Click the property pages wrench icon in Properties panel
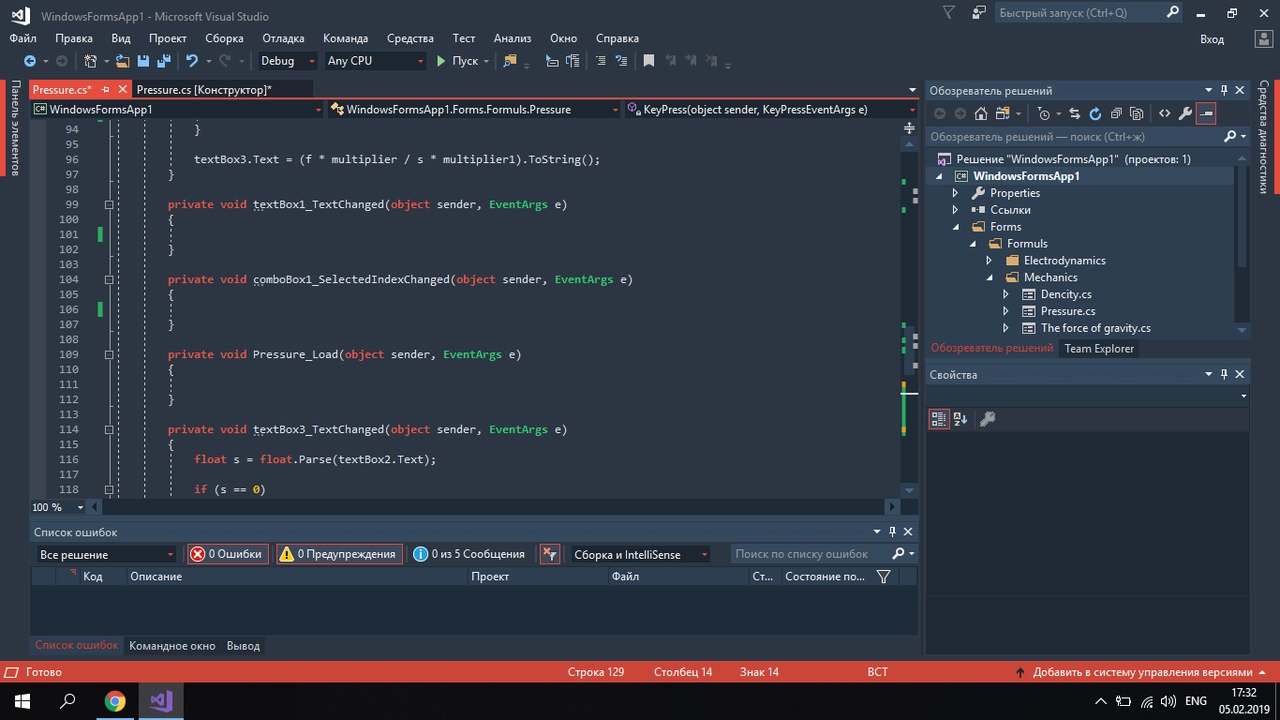The image size is (1280, 720). click(x=987, y=419)
